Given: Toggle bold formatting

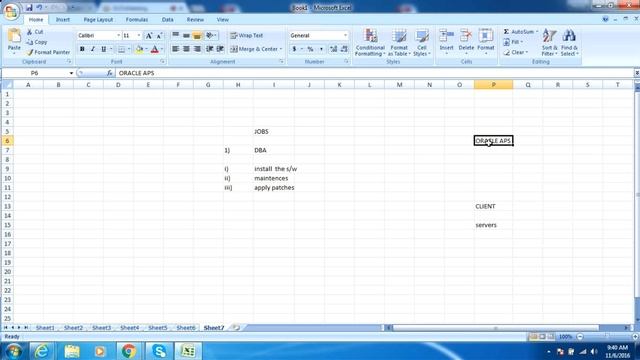Looking at the screenshot, I should pyautogui.click(x=82, y=49).
